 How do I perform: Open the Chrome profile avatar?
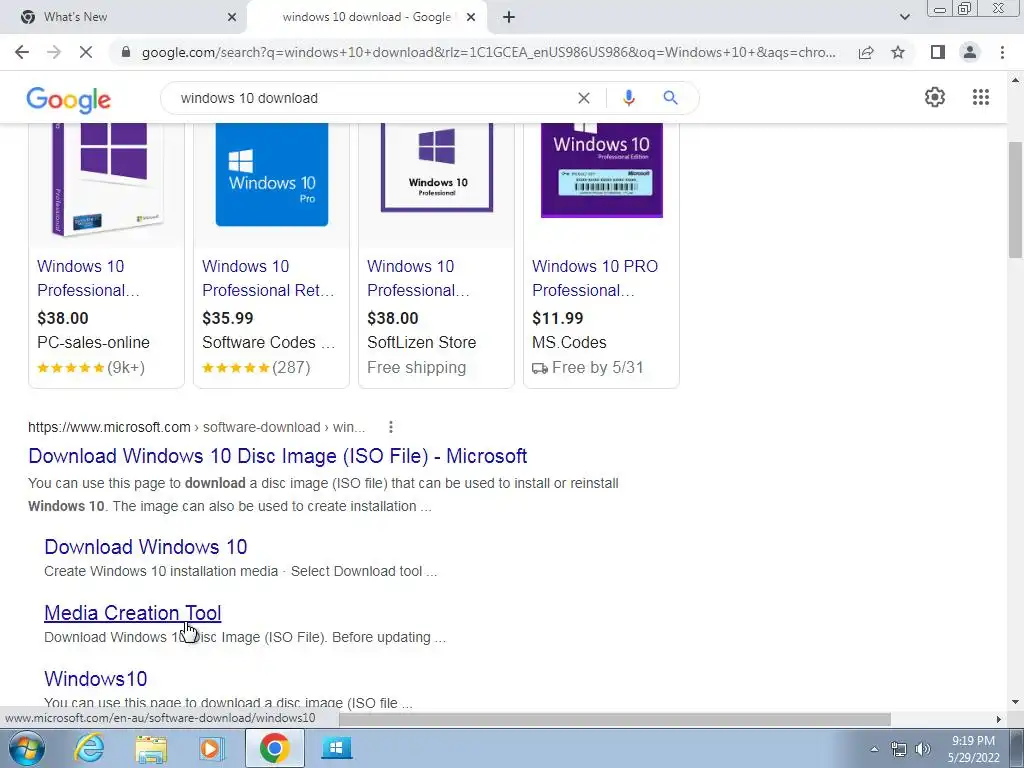coord(970,52)
